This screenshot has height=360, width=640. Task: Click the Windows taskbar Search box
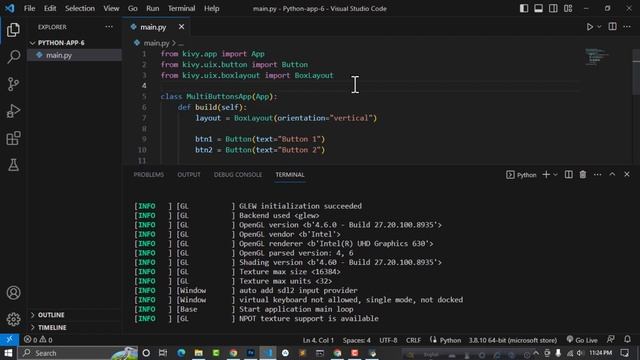78,353
